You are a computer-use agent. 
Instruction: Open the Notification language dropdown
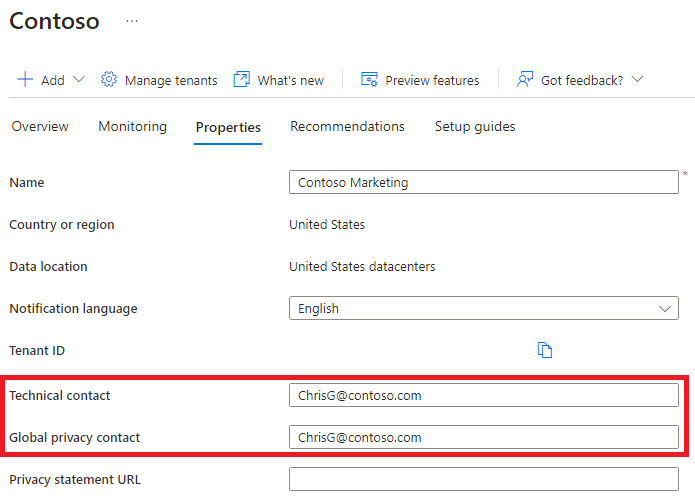click(x=484, y=308)
